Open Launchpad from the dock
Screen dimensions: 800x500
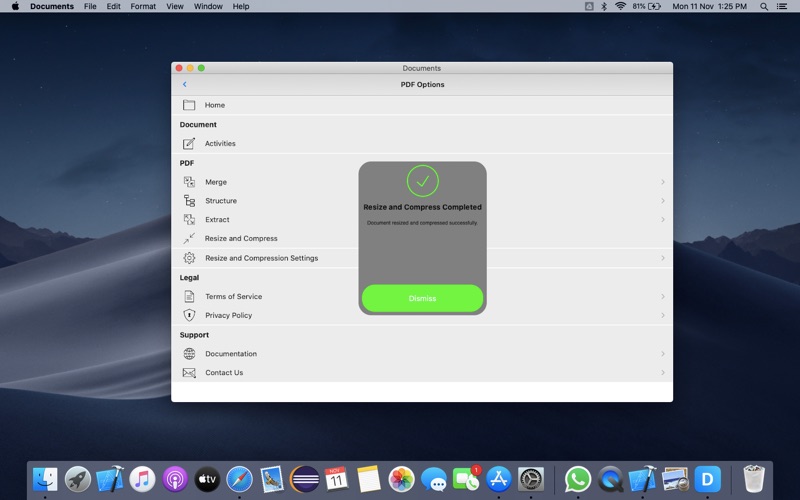click(x=78, y=480)
